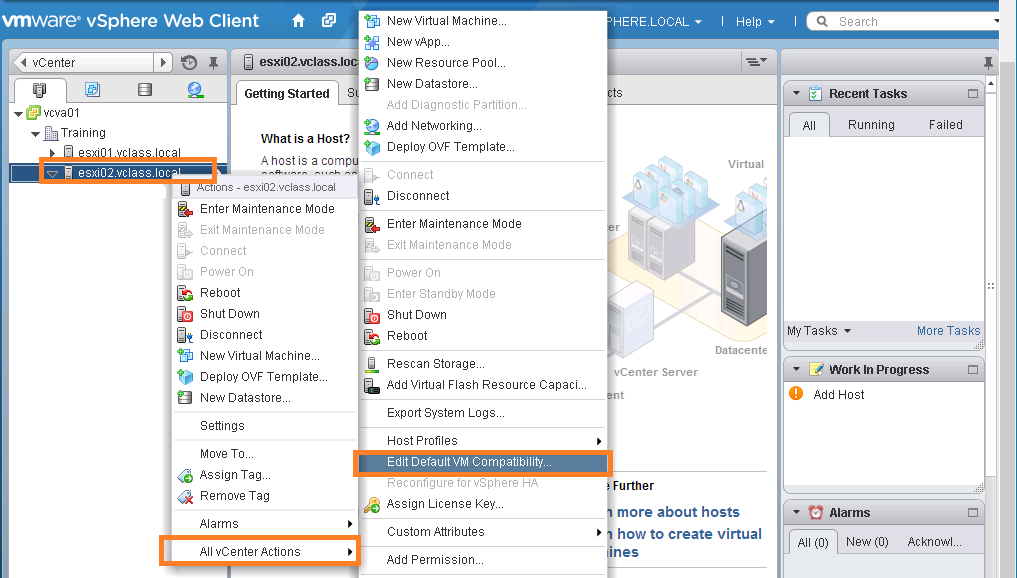
Task: Click the Reboot icon in the Actions context menu
Action: (x=185, y=293)
